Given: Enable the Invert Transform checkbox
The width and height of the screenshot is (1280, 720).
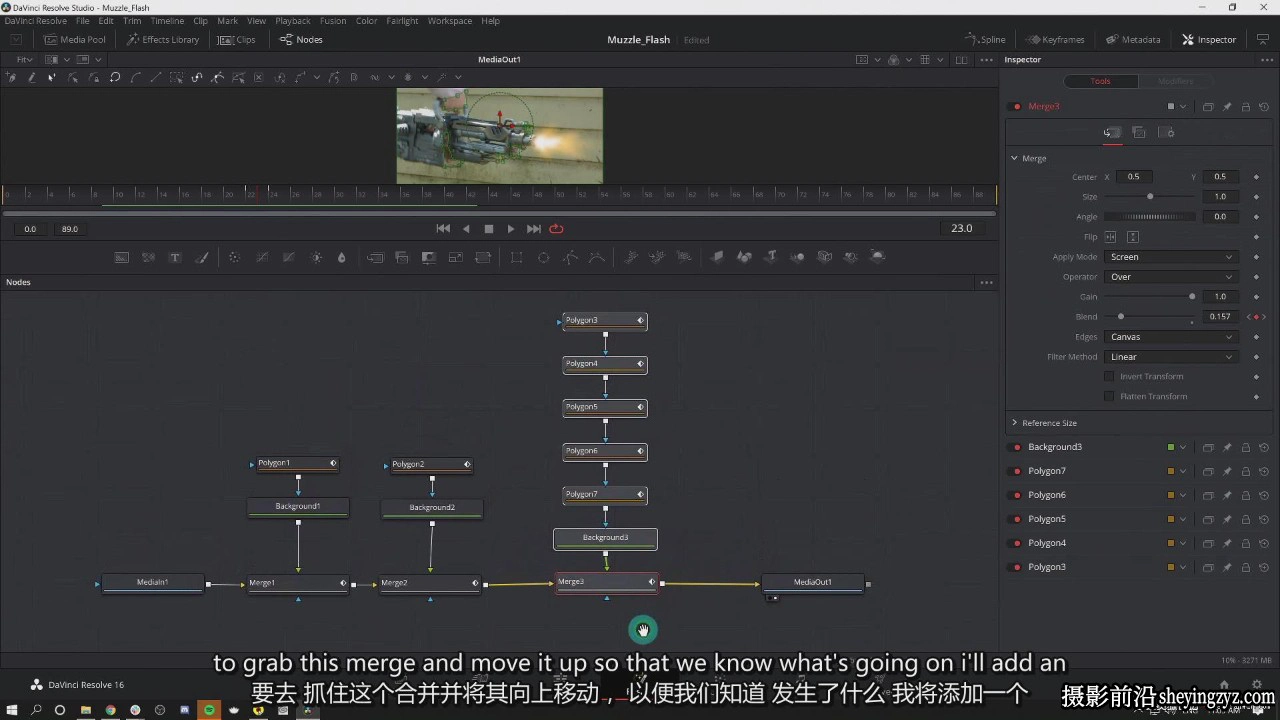Looking at the screenshot, I should [x=1109, y=376].
